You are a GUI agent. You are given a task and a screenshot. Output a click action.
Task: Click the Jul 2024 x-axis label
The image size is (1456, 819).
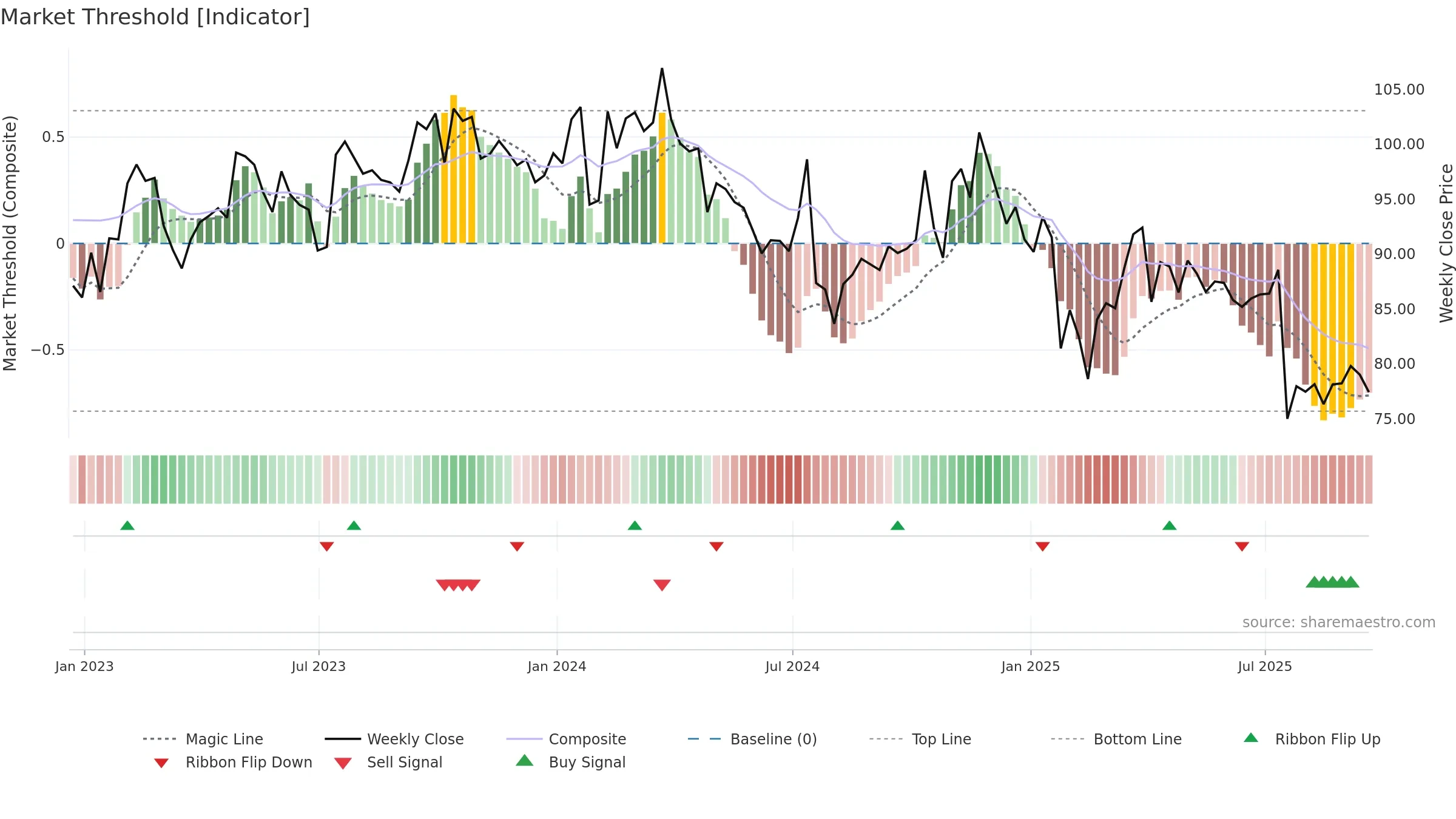pos(792,666)
